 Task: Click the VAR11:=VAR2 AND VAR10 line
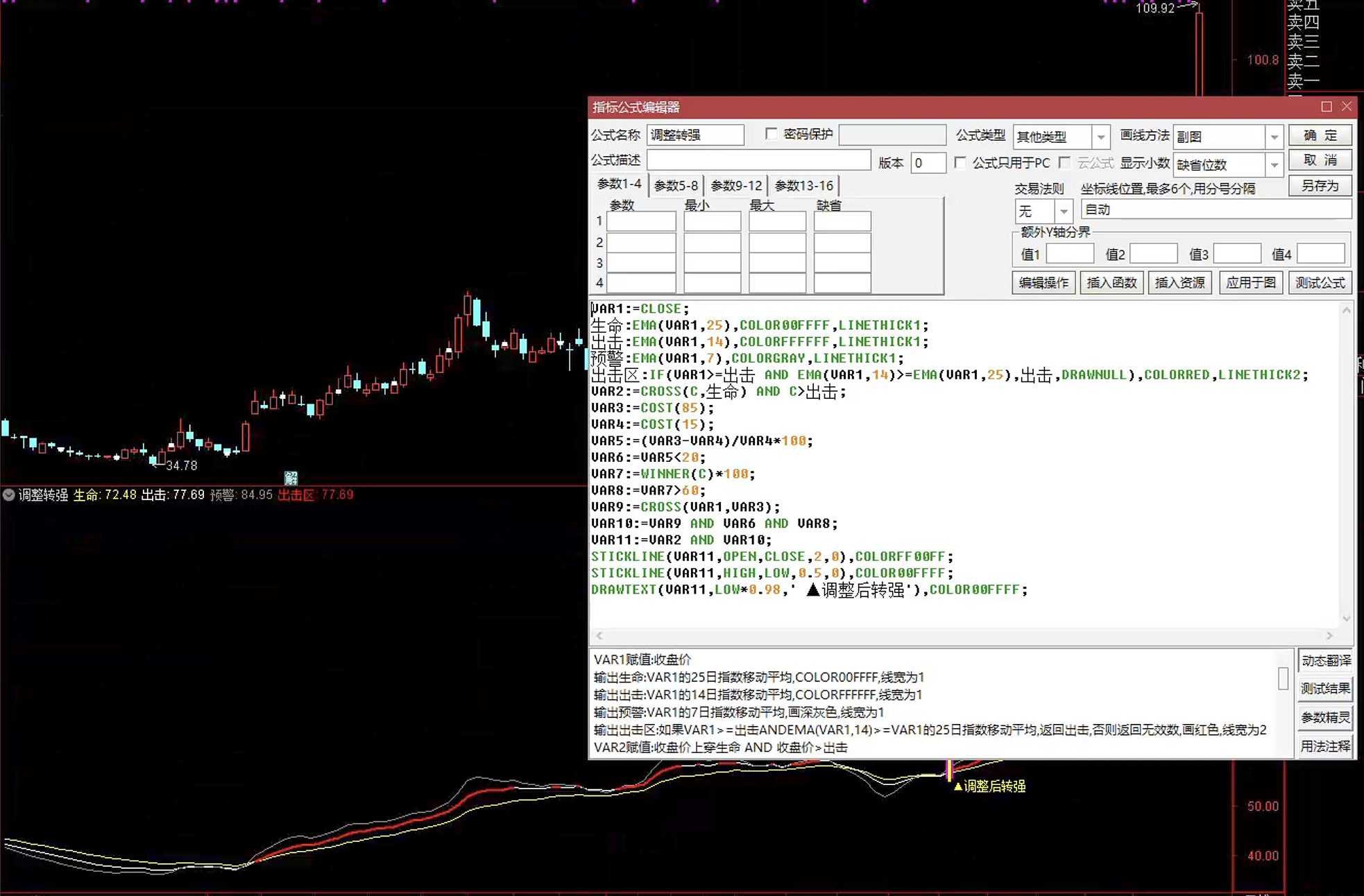tap(681, 540)
